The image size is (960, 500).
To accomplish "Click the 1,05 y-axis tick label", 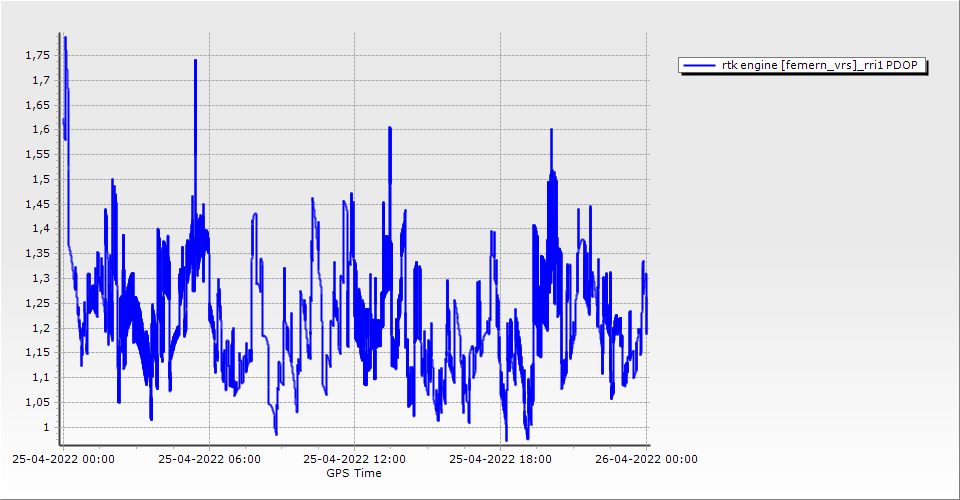I will click(36, 402).
